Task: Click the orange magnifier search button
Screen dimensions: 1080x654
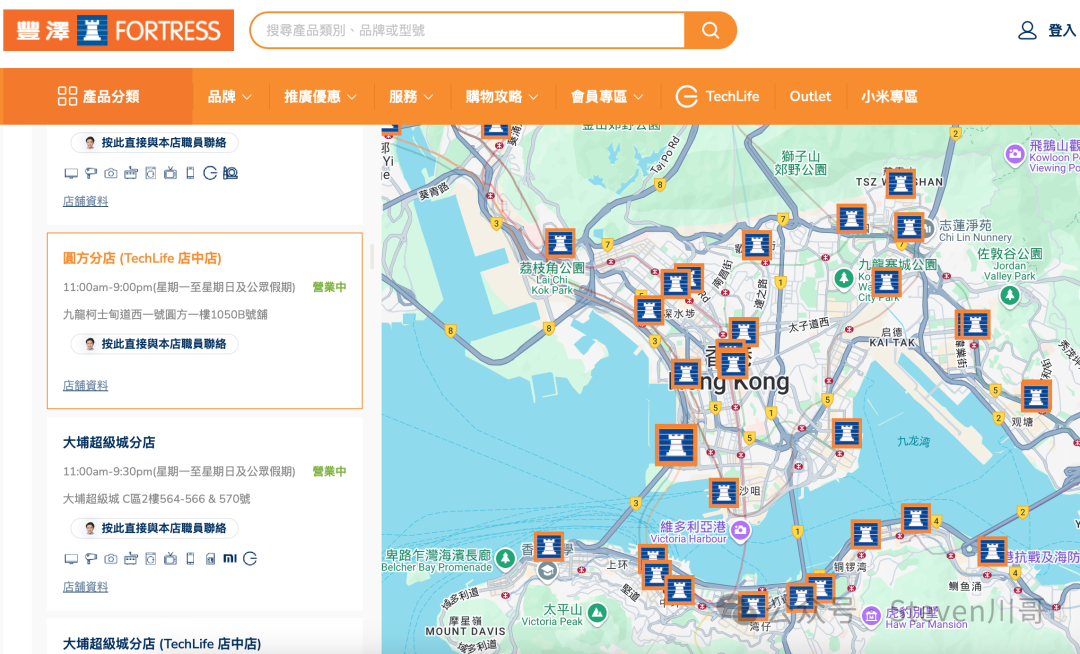Action: click(x=710, y=30)
